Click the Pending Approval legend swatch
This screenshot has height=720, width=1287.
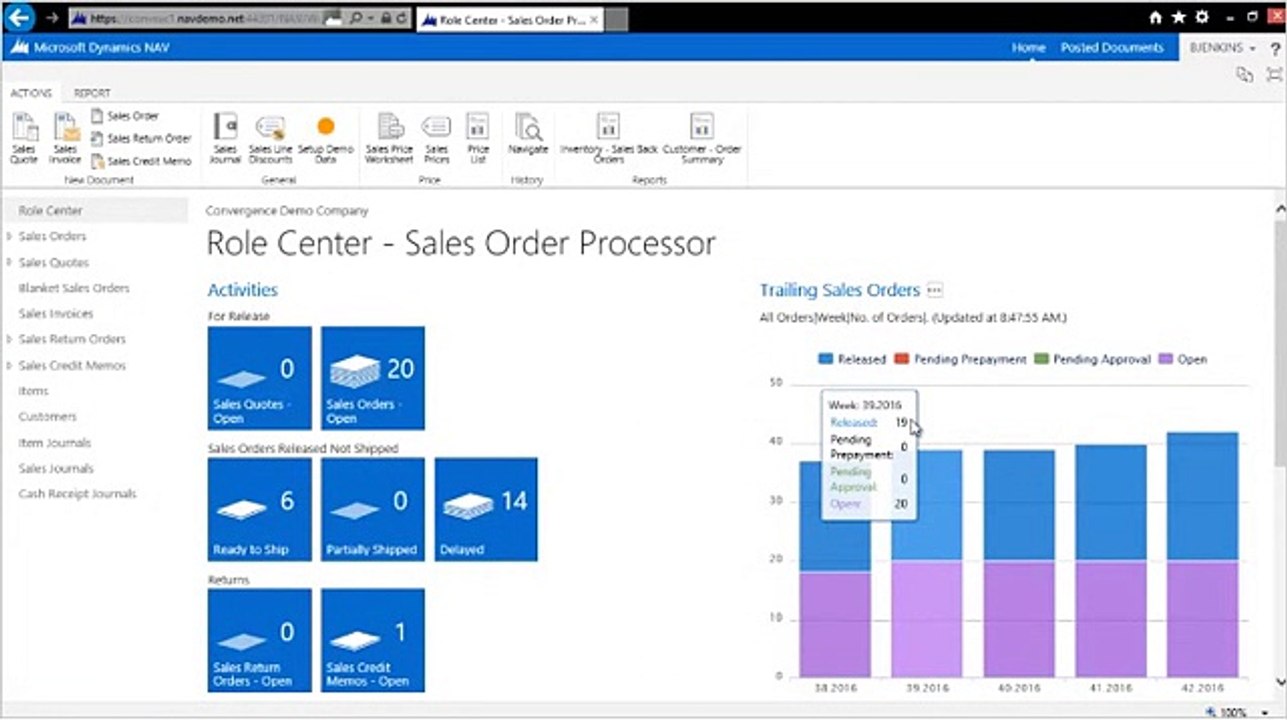[1041, 359]
